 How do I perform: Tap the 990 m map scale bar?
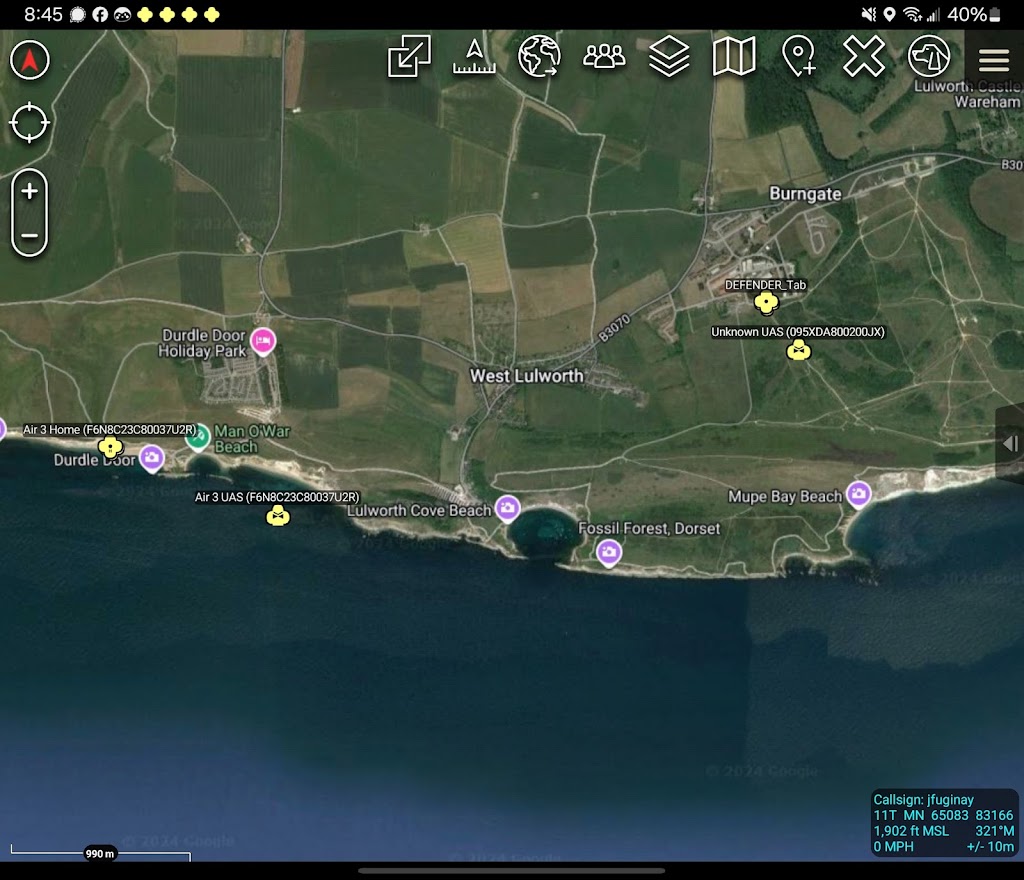point(100,853)
